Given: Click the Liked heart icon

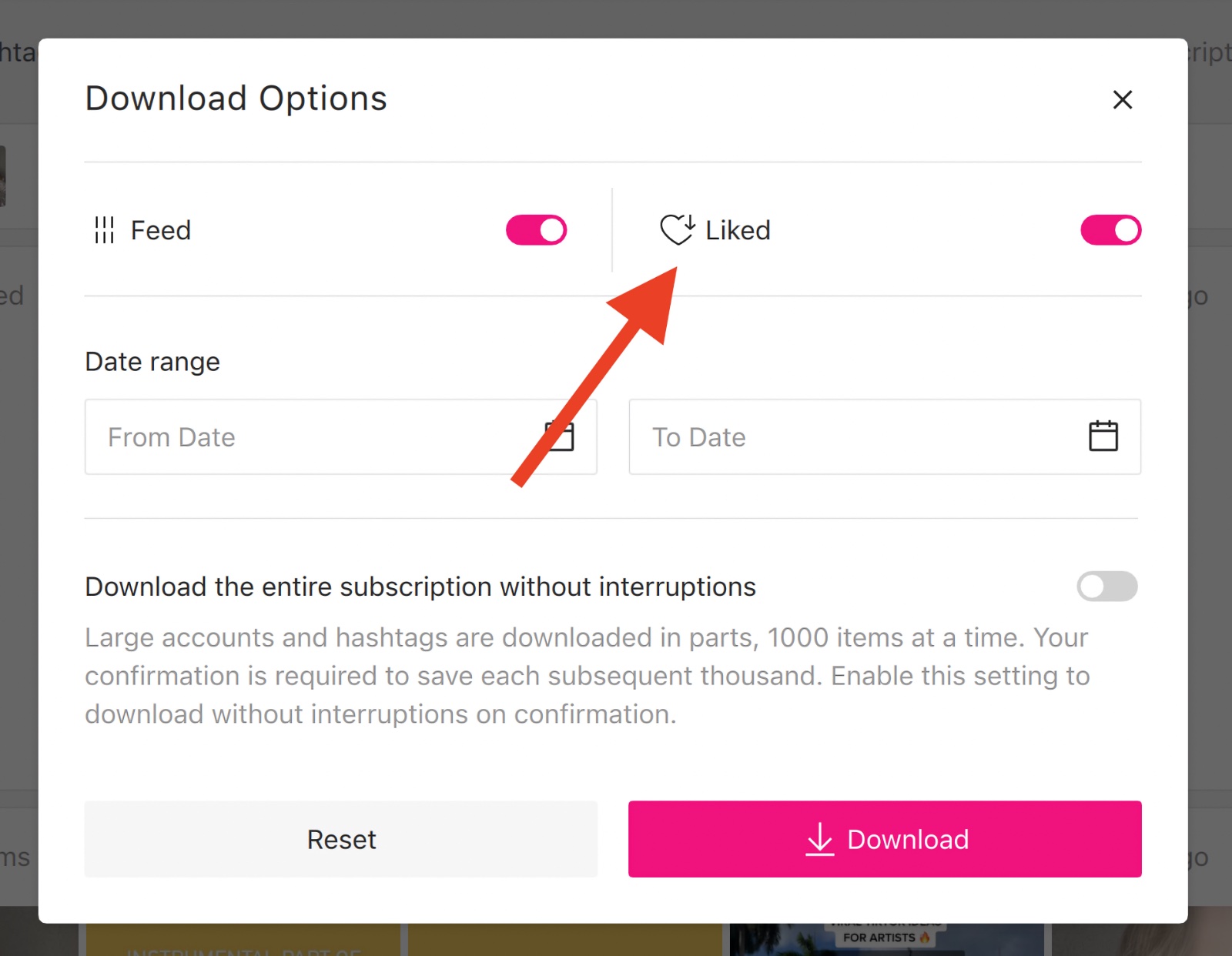Looking at the screenshot, I should 677,229.
